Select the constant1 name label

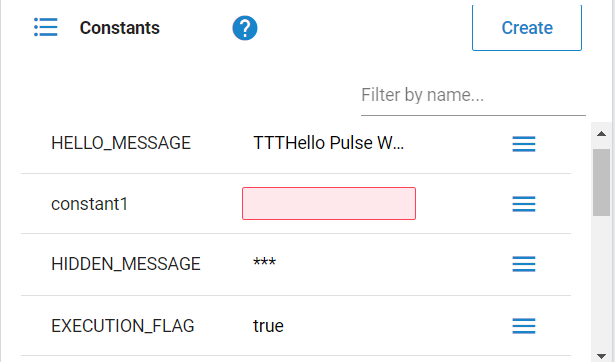tap(89, 204)
